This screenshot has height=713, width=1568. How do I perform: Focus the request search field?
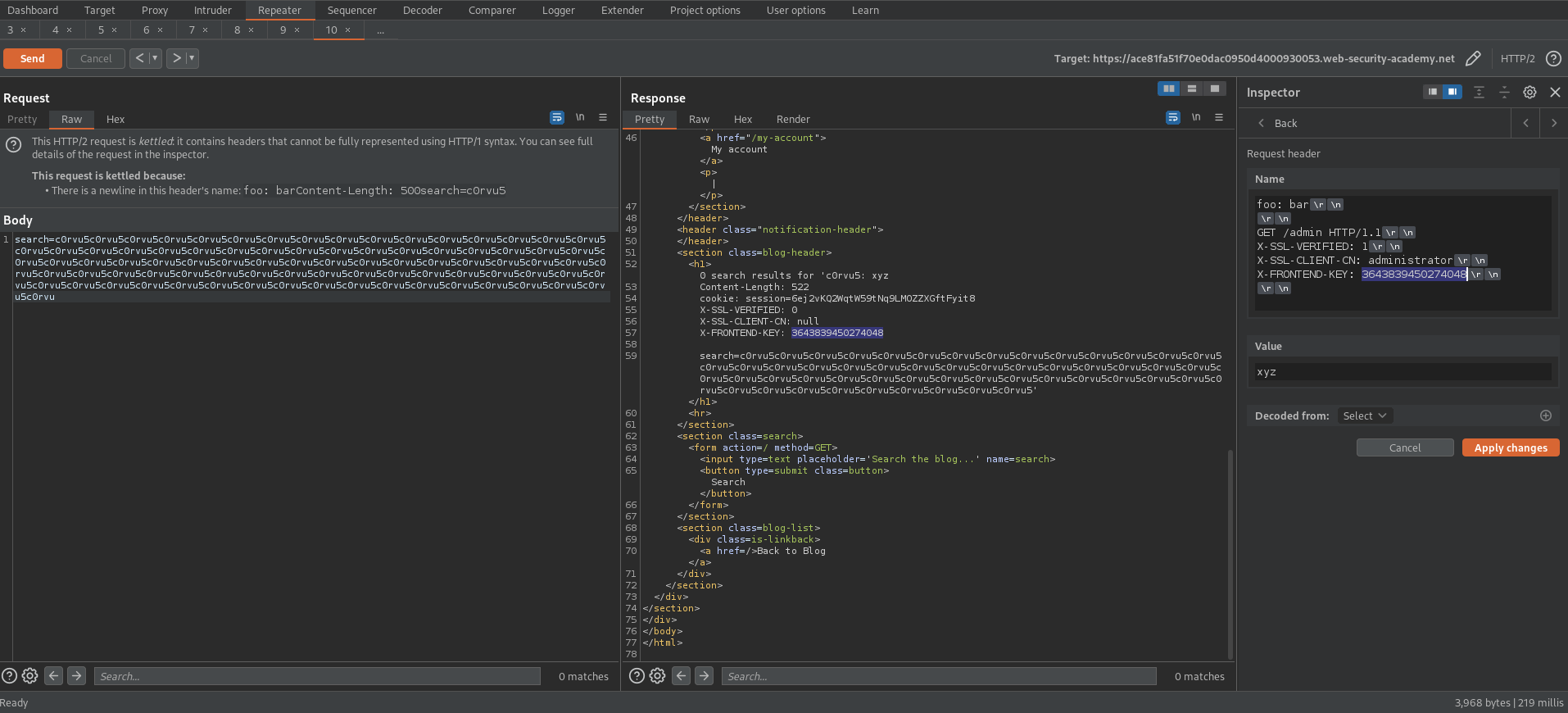[317, 676]
